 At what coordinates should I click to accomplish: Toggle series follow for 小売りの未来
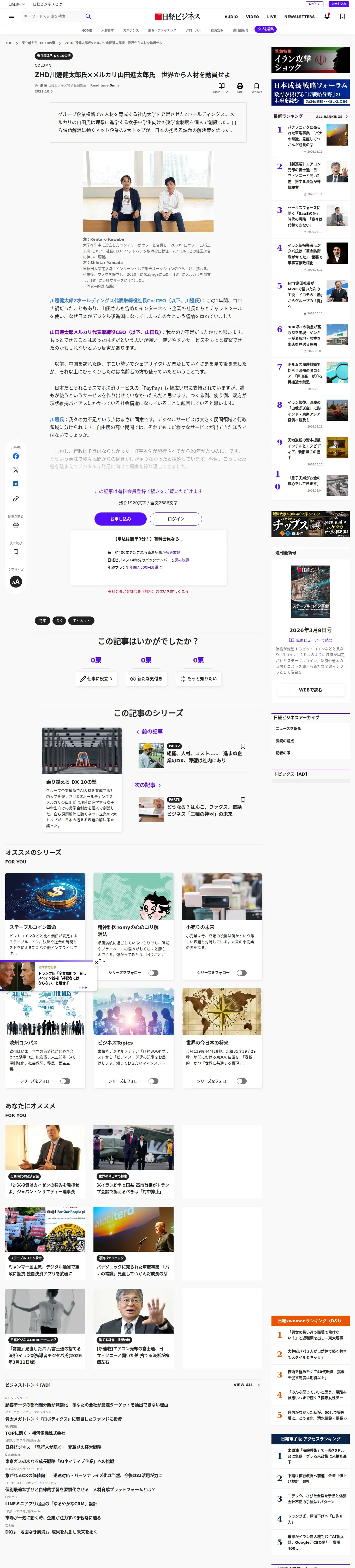(x=241, y=973)
